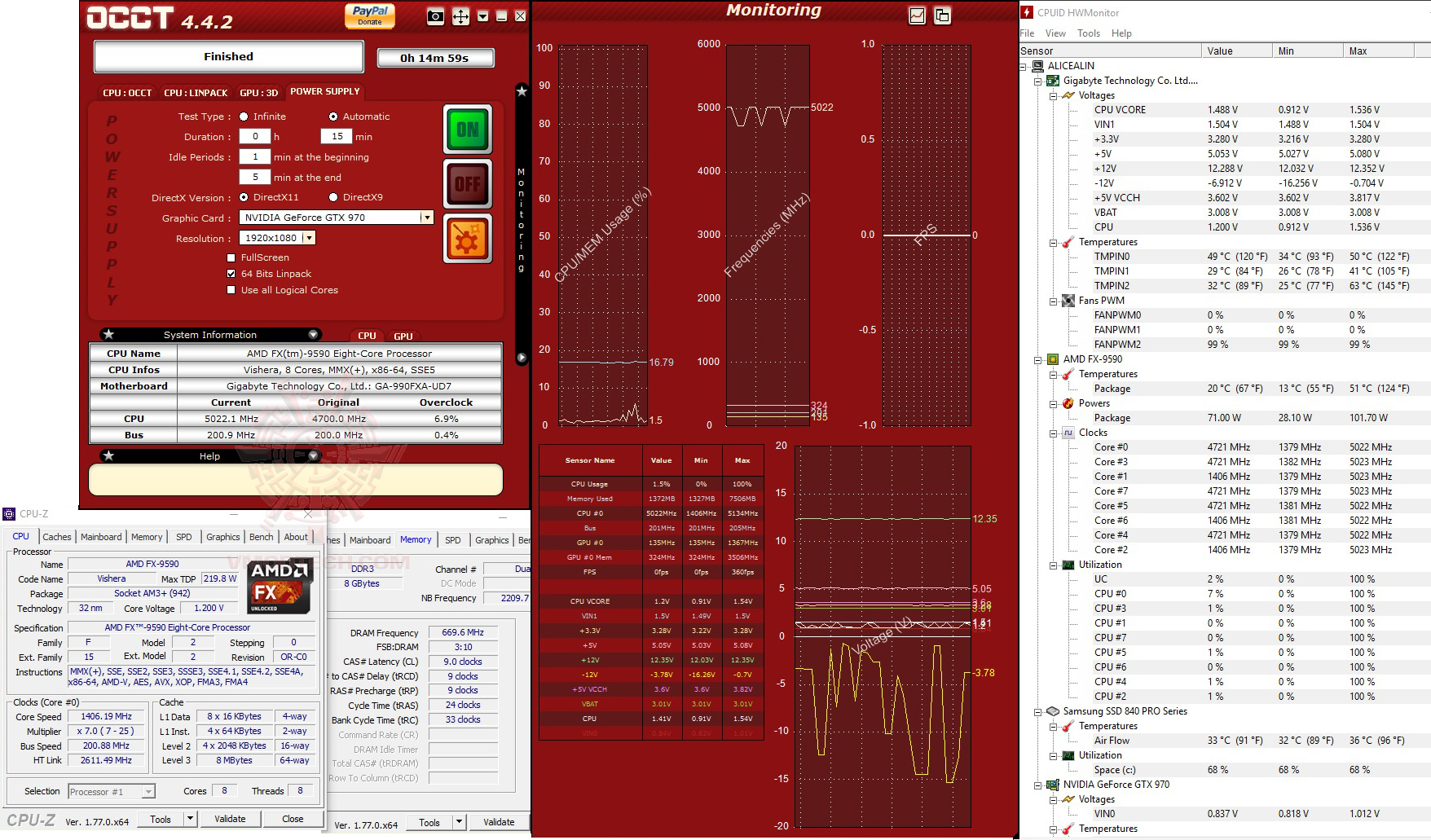Enable Use all Logical Cores
This screenshot has width=1431, height=840.
pos(231,289)
